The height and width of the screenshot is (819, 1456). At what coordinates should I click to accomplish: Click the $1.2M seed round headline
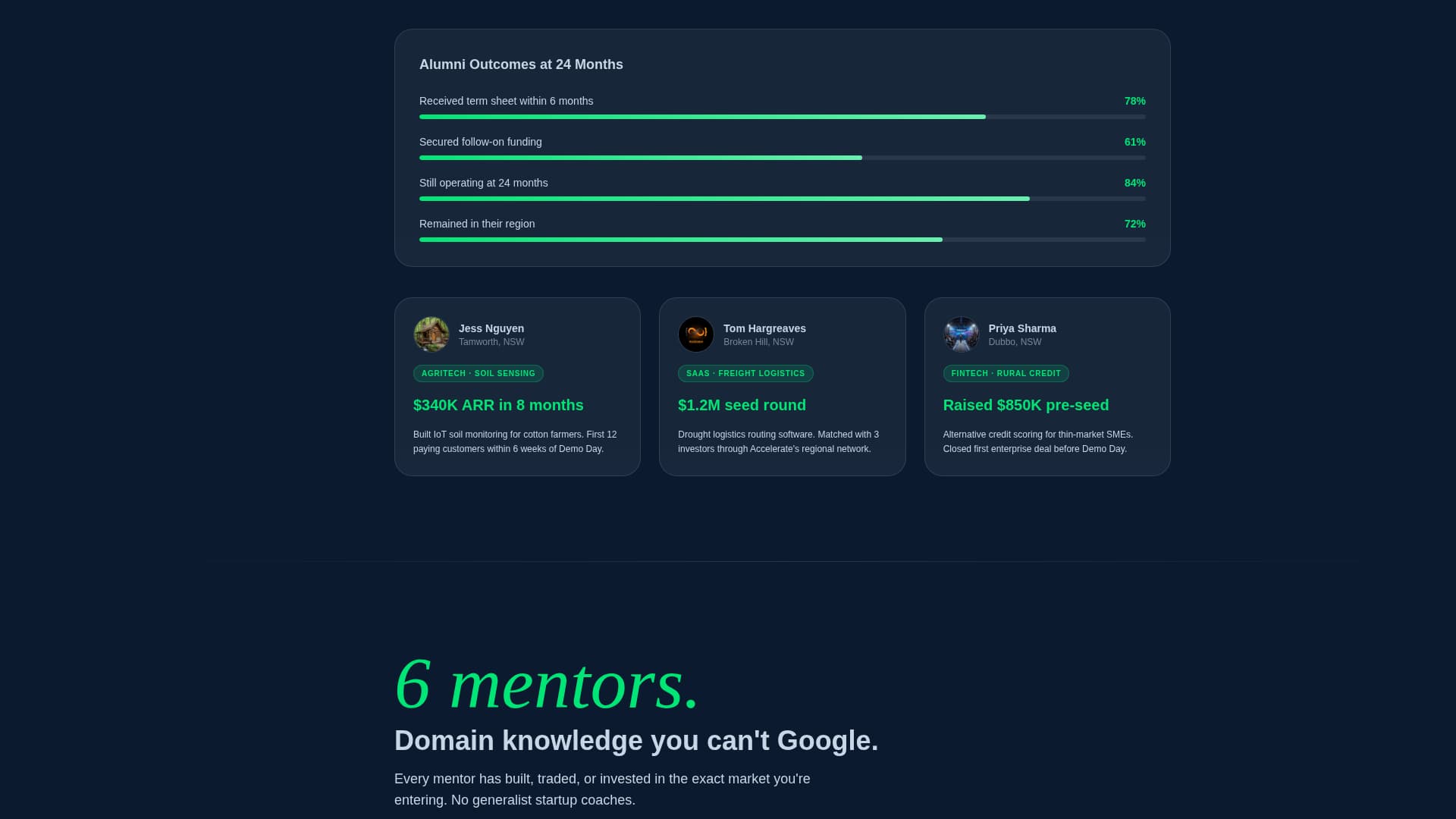coord(742,405)
